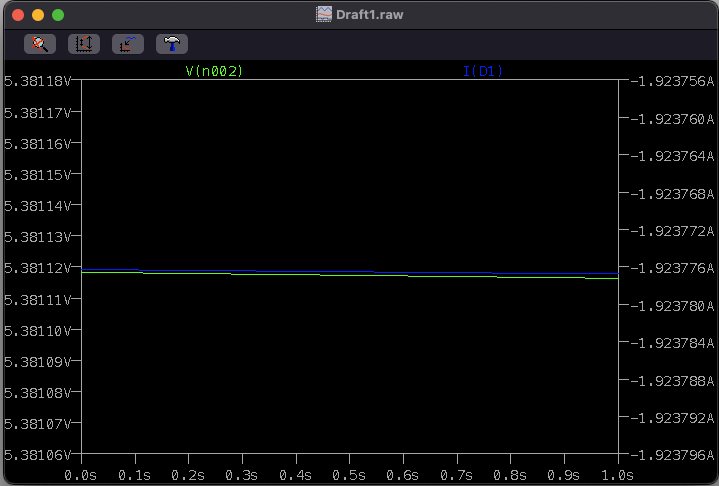This screenshot has width=719, height=486.
Task: Maximize the Draft1.raw window with green button
Action: coord(58,15)
